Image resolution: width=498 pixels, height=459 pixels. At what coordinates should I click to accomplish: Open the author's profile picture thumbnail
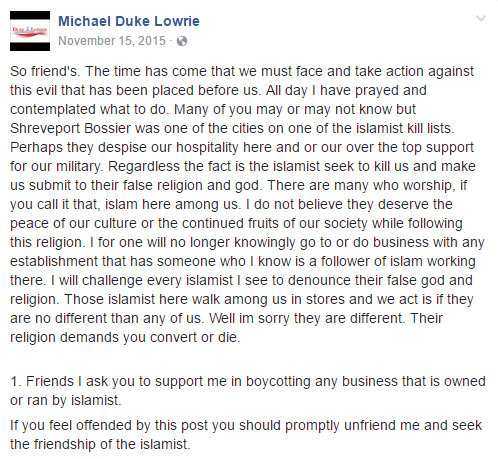(x=30, y=31)
